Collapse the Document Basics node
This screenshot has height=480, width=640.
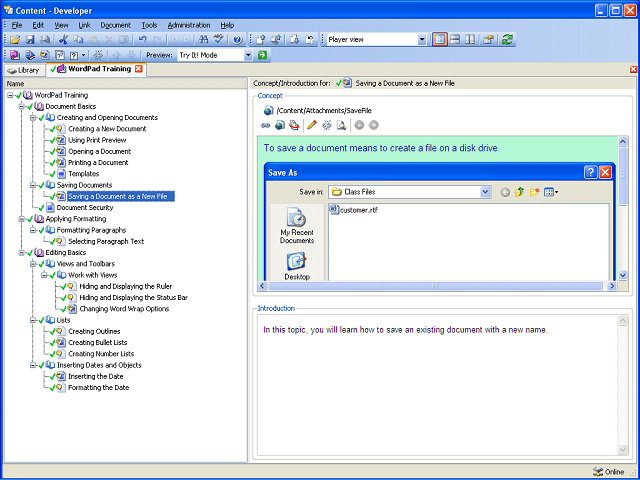coord(22,107)
